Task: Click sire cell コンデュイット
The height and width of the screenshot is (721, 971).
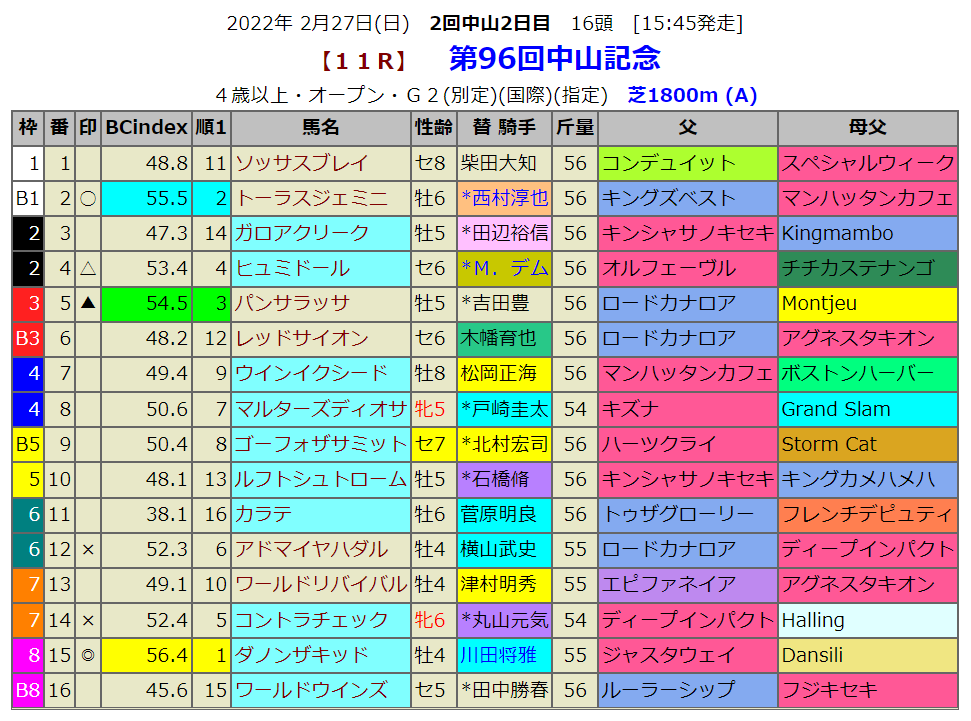Action: [669, 163]
